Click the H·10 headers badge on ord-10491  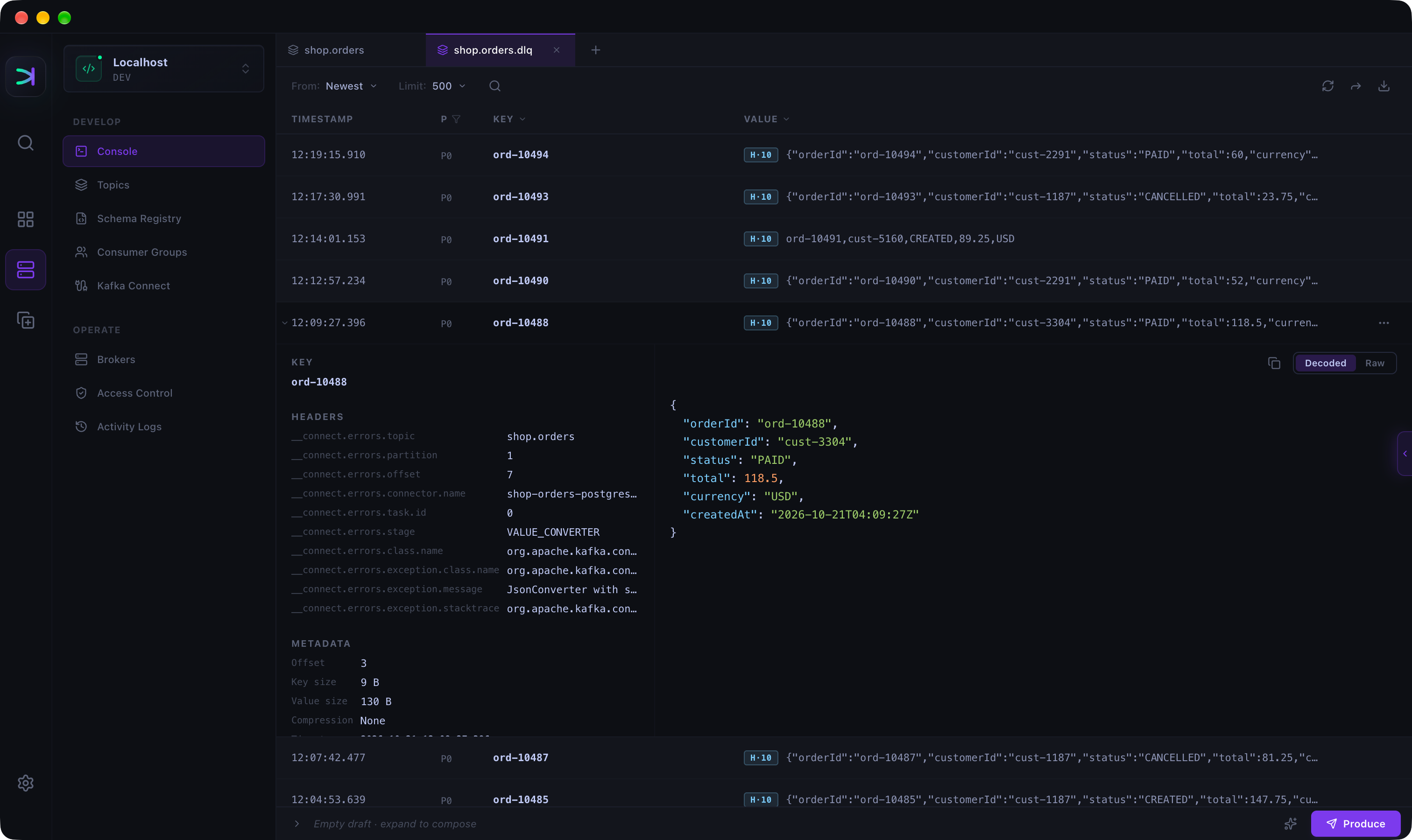[761, 239]
